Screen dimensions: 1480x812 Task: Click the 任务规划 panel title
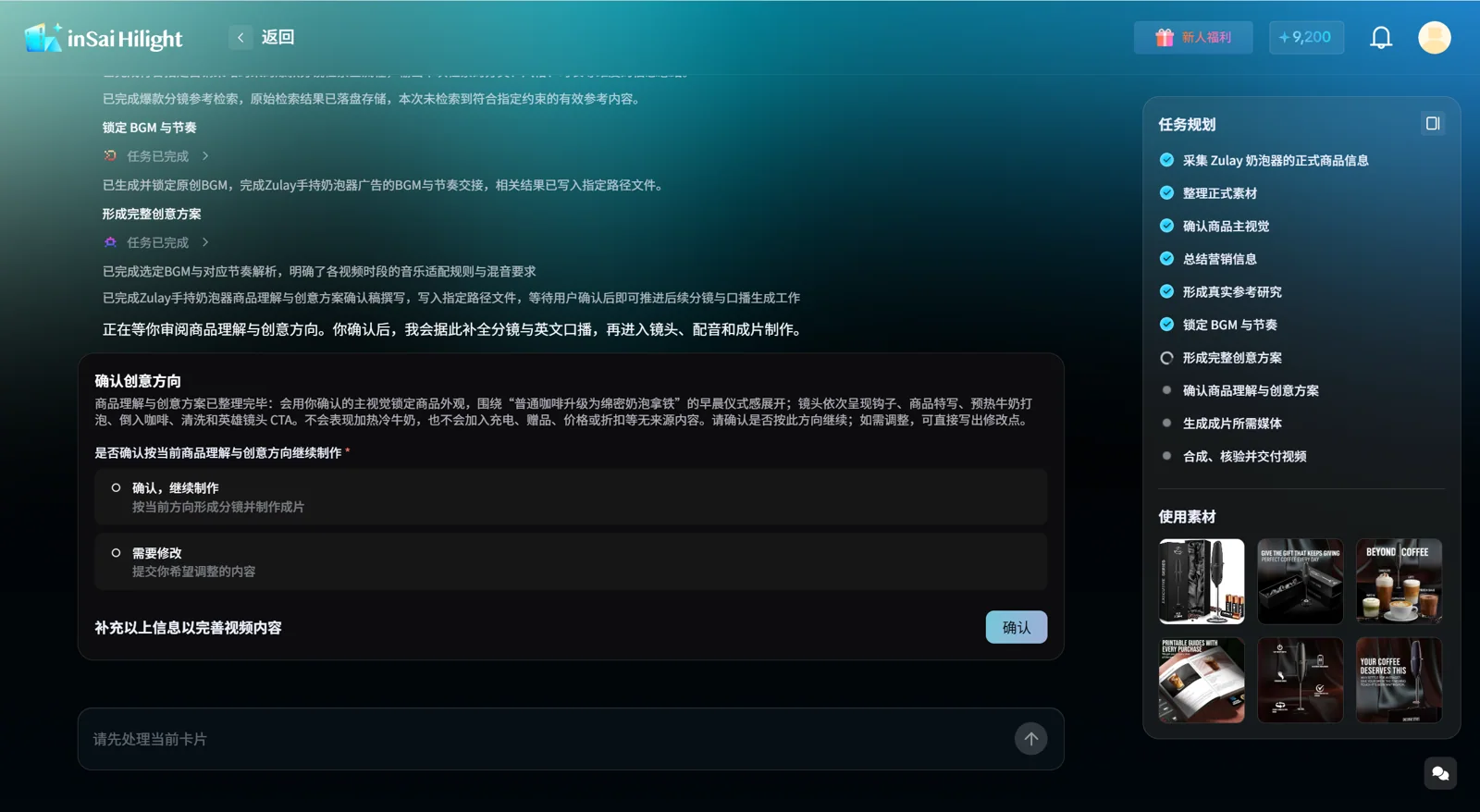(x=1187, y=124)
